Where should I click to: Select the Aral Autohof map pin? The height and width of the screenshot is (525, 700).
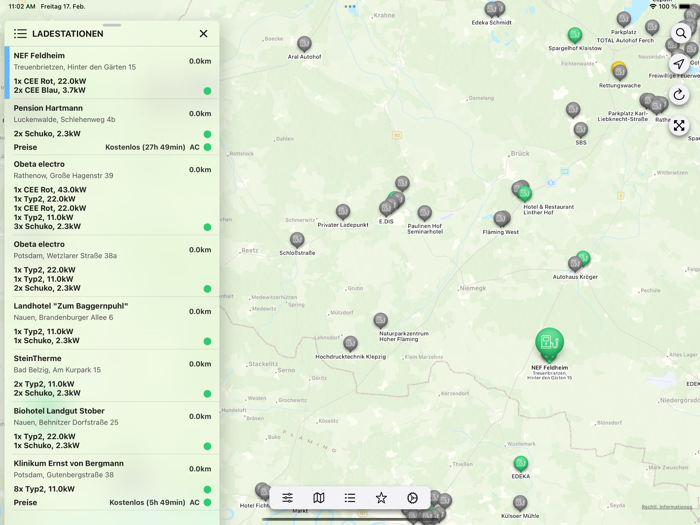pyautogui.click(x=304, y=44)
